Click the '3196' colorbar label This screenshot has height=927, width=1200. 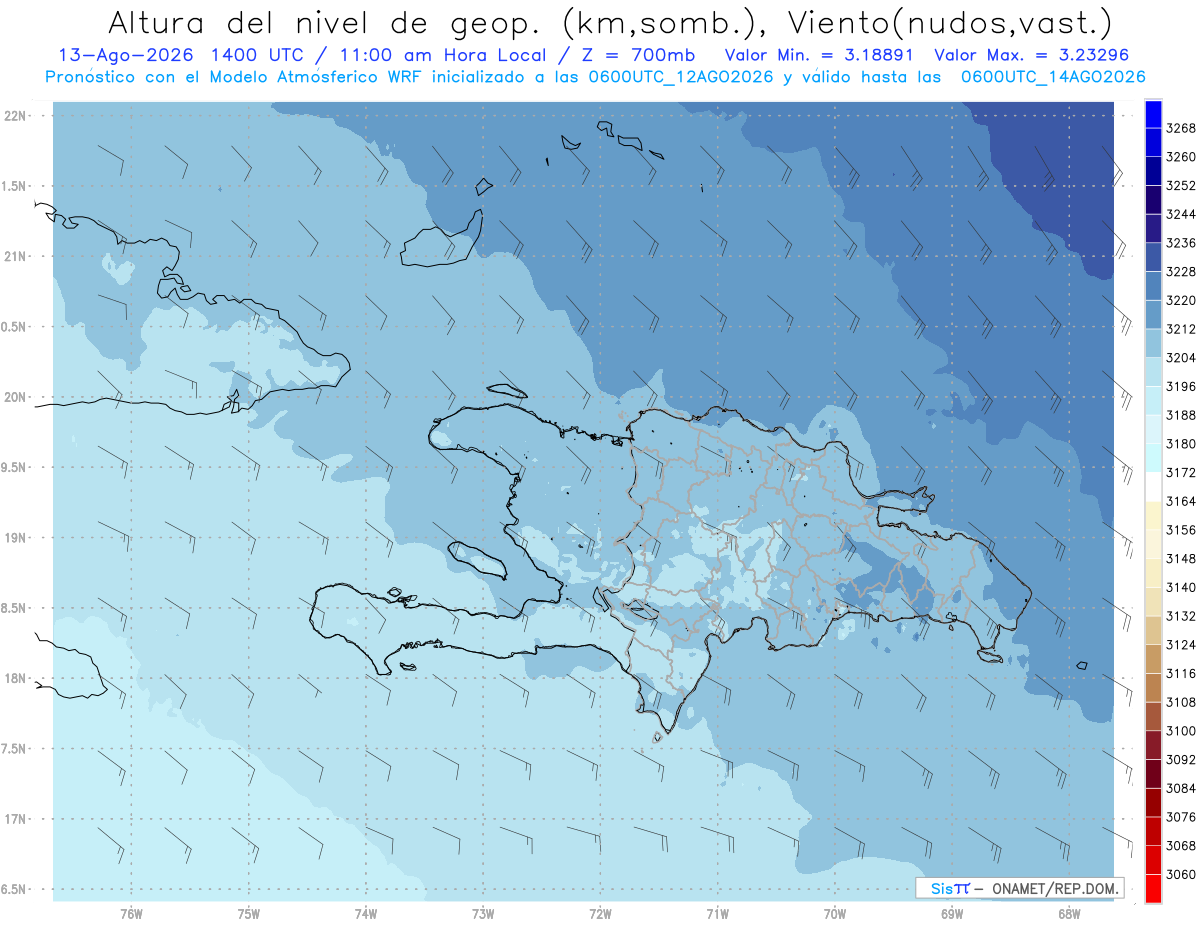(1181, 386)
